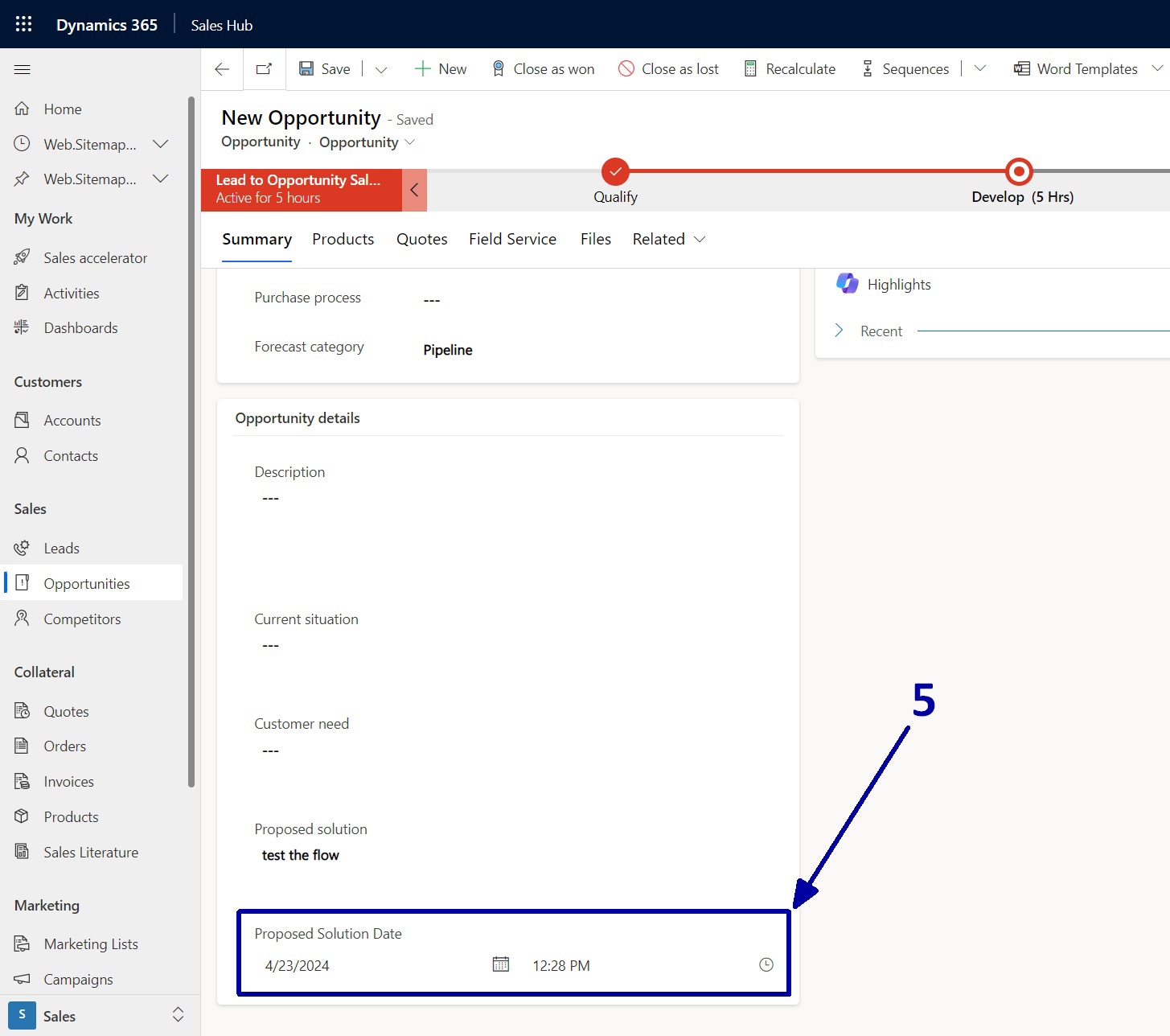Open record in new window icon

click(x=264, y=69)
